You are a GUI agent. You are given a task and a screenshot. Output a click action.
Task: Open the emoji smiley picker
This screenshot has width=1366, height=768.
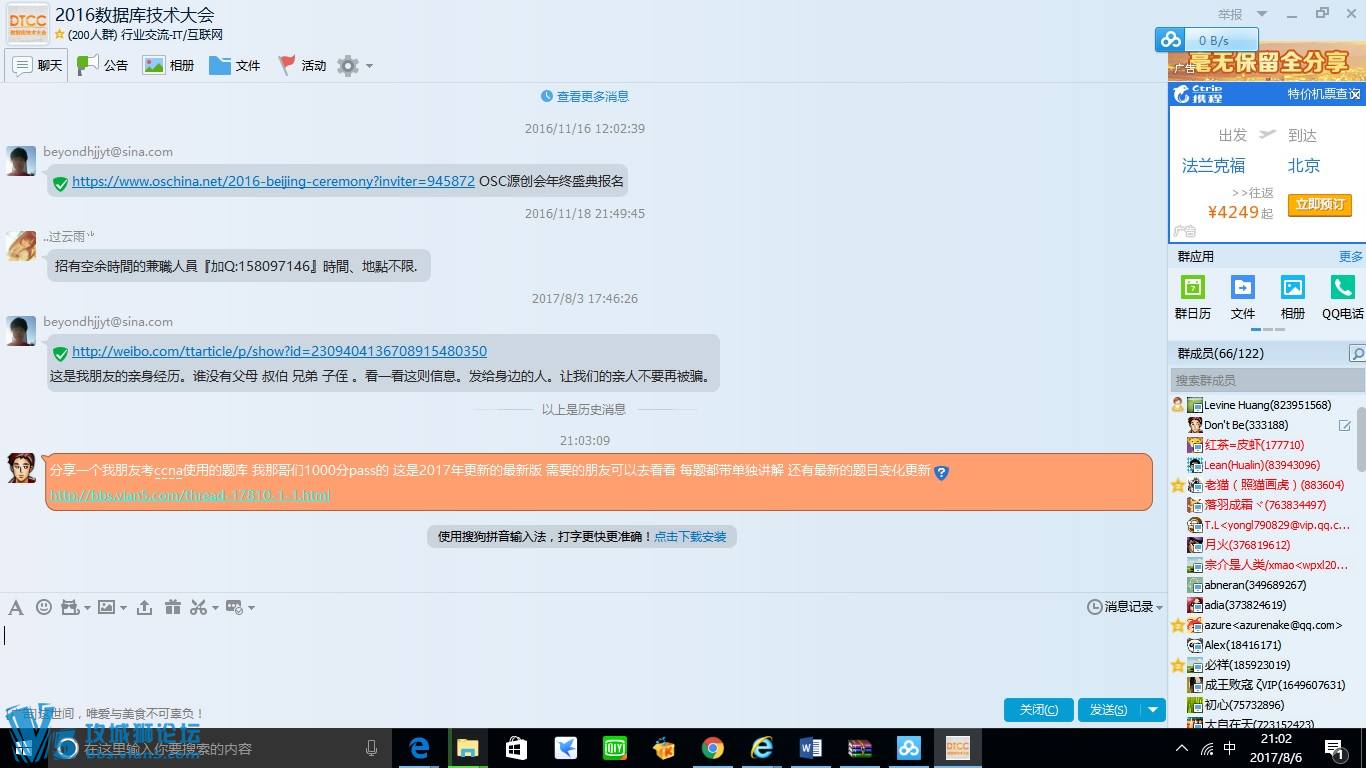pos(44,607)
